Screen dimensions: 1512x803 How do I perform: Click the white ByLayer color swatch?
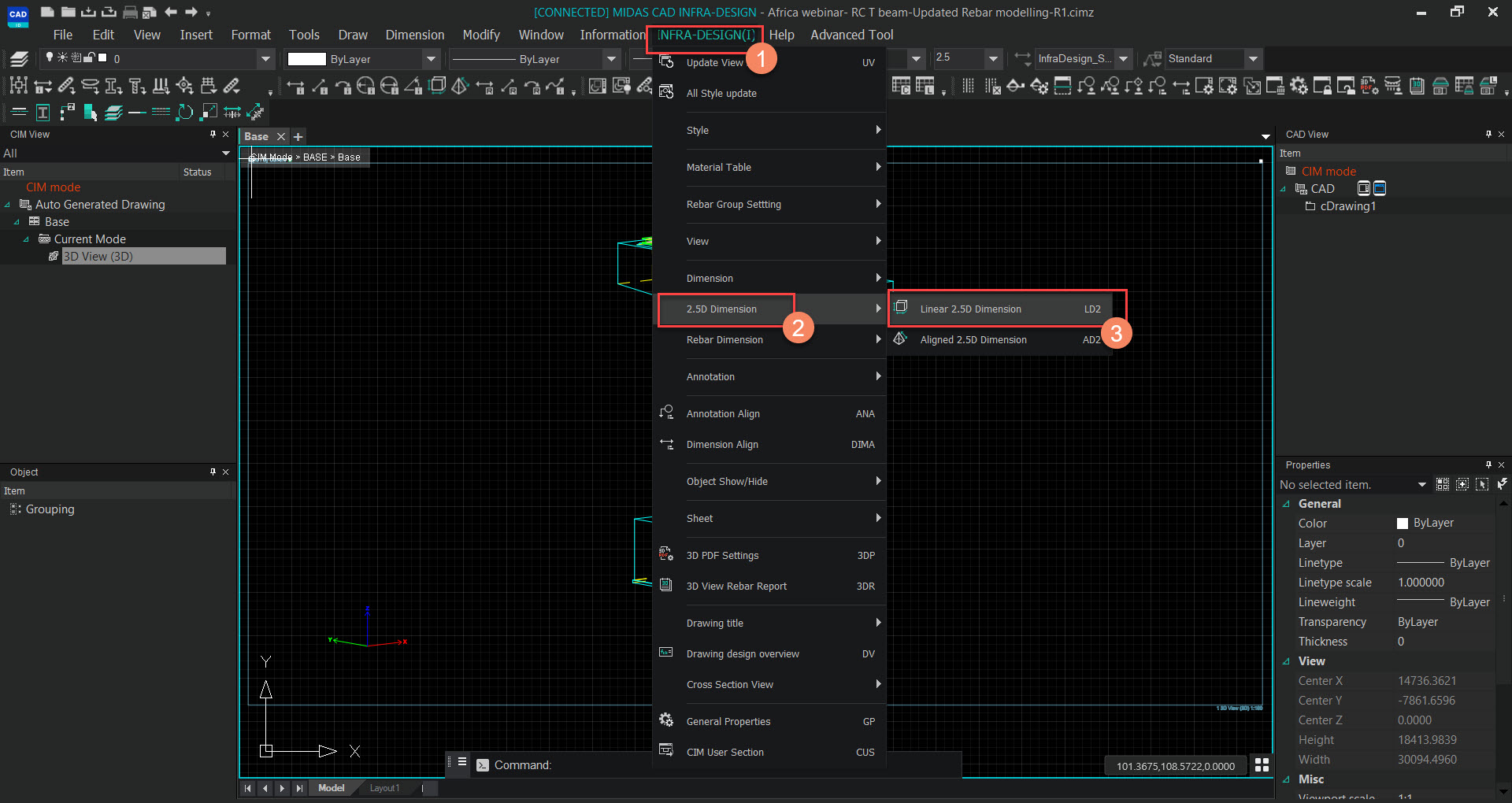(306, 59)
